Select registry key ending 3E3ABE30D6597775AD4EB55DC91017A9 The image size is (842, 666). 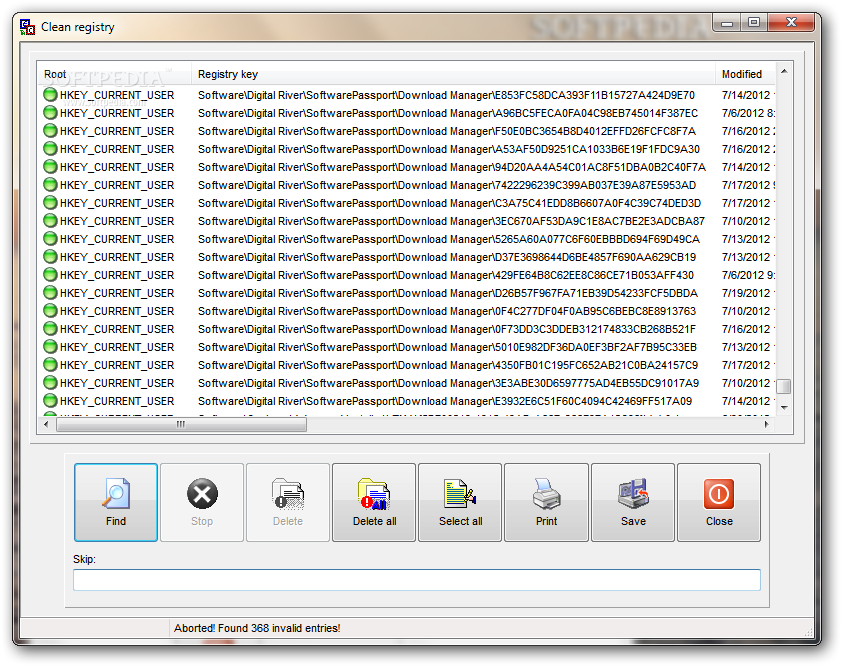[x=448, y=383]
